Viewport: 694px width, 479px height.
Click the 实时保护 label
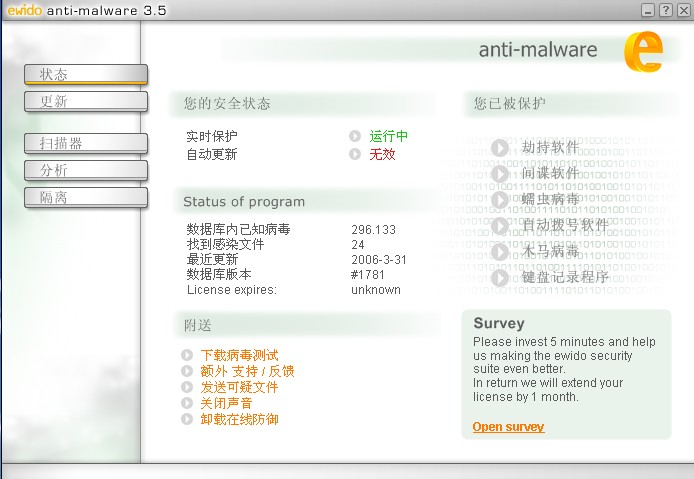[212, 136]
